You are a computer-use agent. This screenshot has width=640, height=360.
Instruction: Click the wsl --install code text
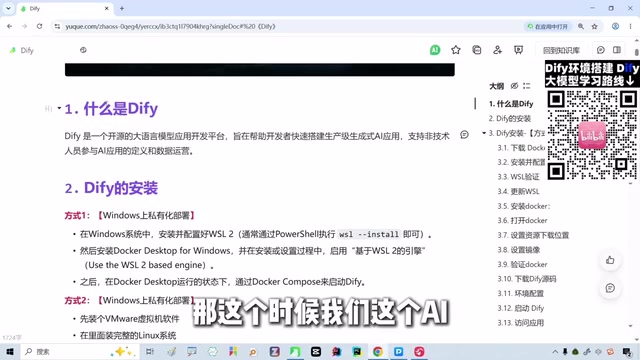coord(369,234)
